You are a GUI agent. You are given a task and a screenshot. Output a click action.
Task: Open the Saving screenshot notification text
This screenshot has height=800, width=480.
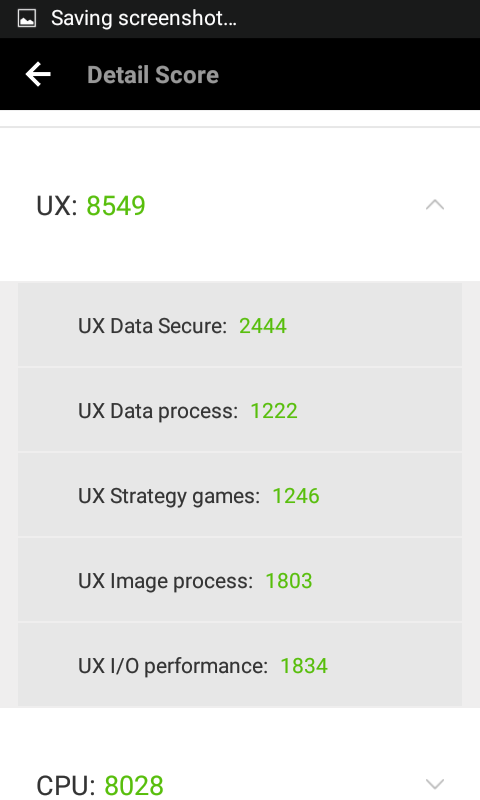tap(144, 19)
